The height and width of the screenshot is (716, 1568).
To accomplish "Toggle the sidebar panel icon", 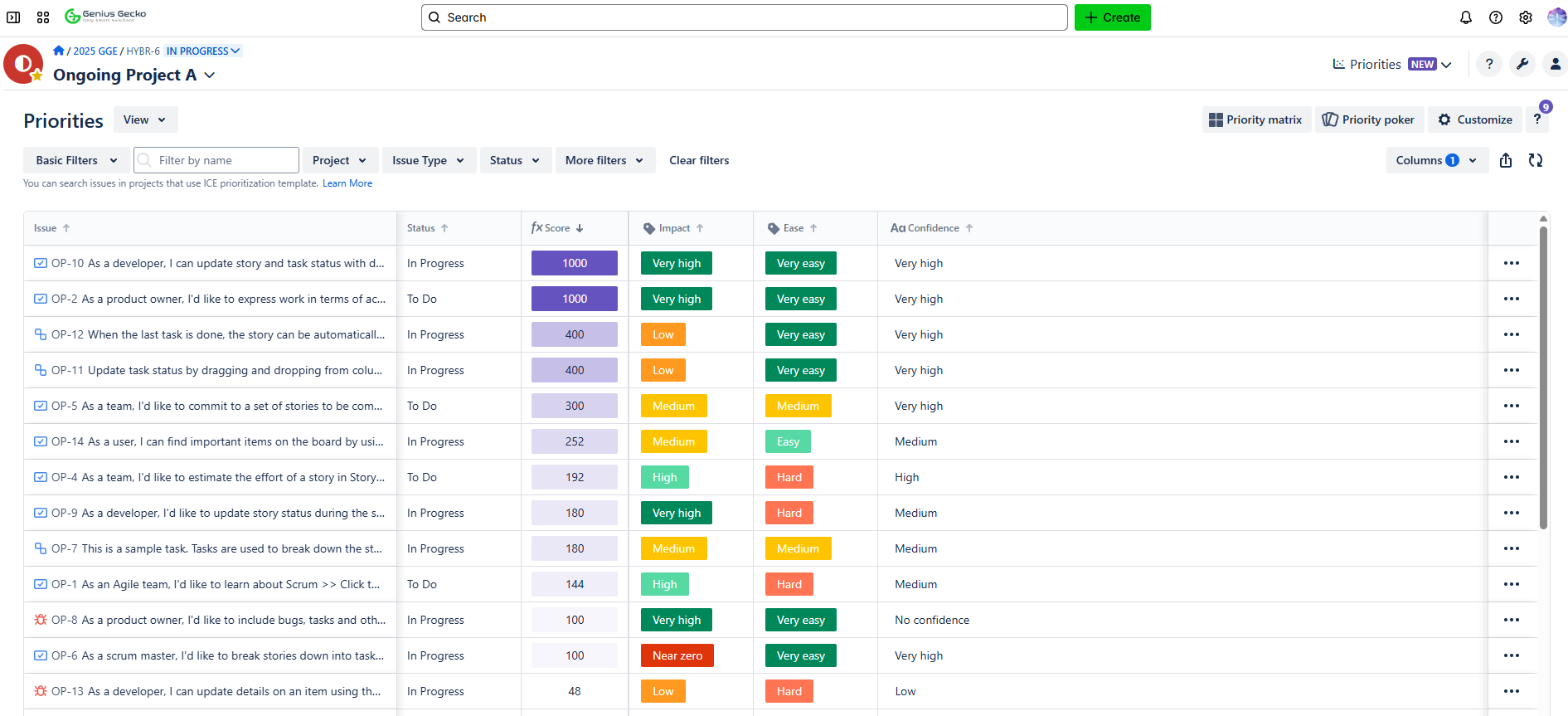I will [13, 17].
